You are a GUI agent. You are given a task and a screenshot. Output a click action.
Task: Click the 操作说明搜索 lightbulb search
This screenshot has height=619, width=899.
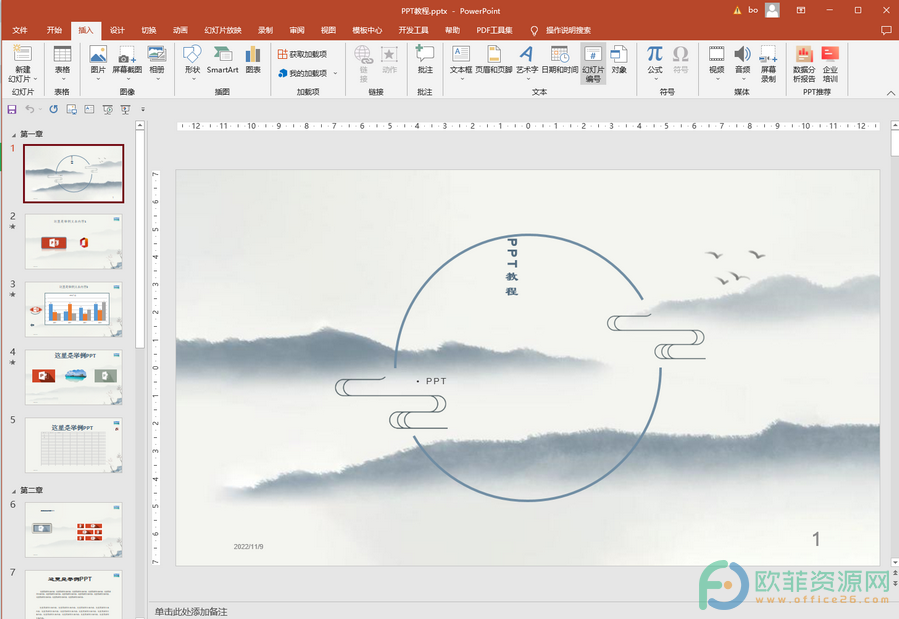click(560, 30)
